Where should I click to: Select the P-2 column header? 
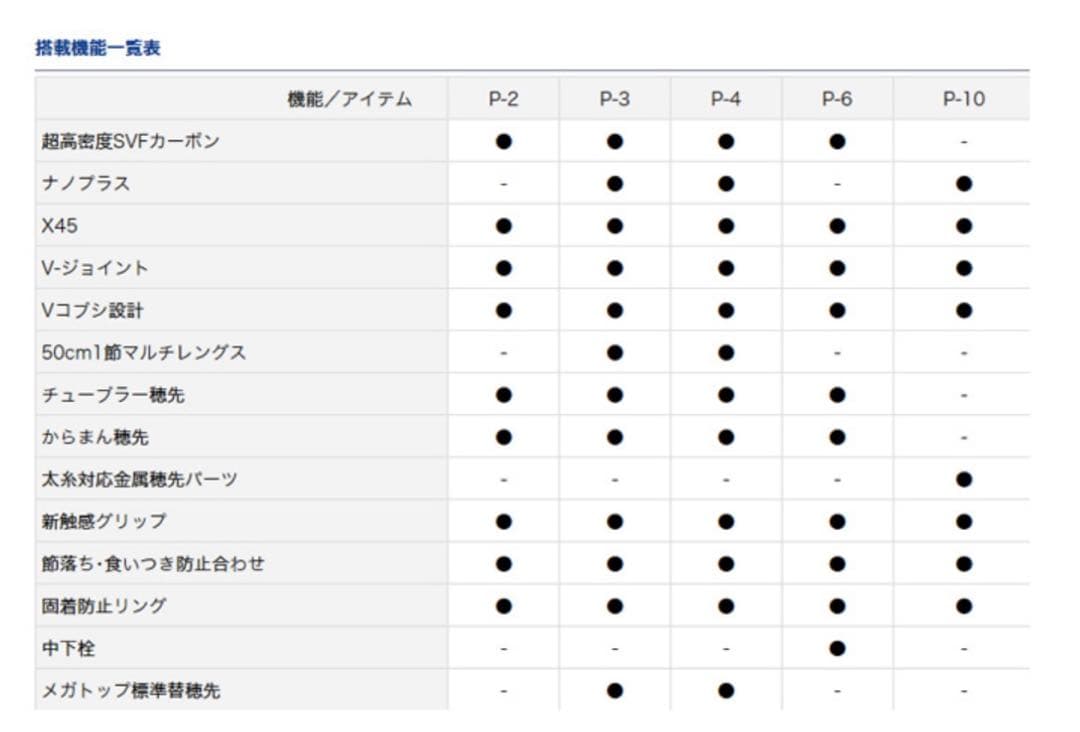pos(503,99)
